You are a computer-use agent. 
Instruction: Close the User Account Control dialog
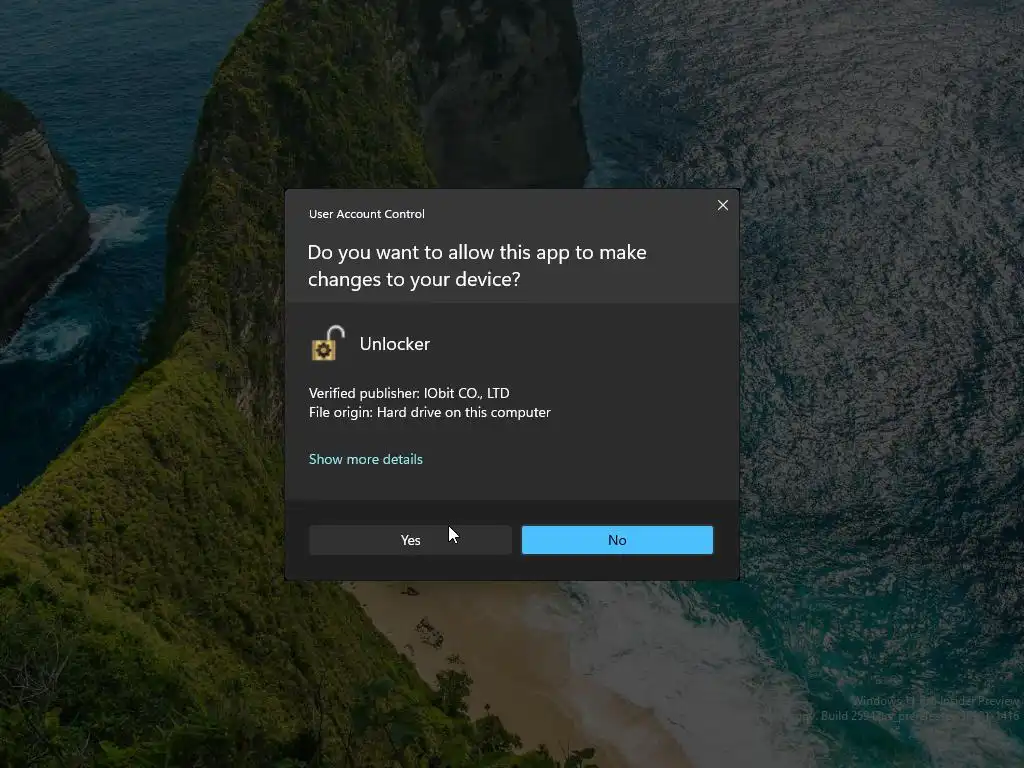[723, 205]
